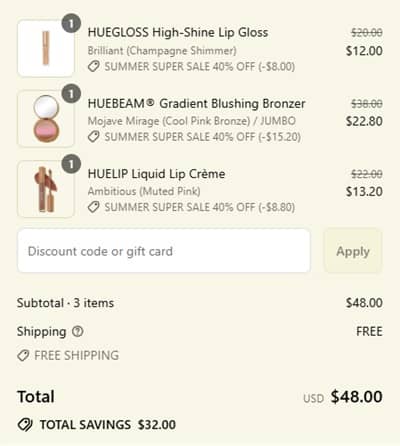The width and height of the screenshot is (400, 446).
Task: Open the HUEGLOSS lip gloss product thumbnail
Action: pyautogui.click(x=46, y=48)
